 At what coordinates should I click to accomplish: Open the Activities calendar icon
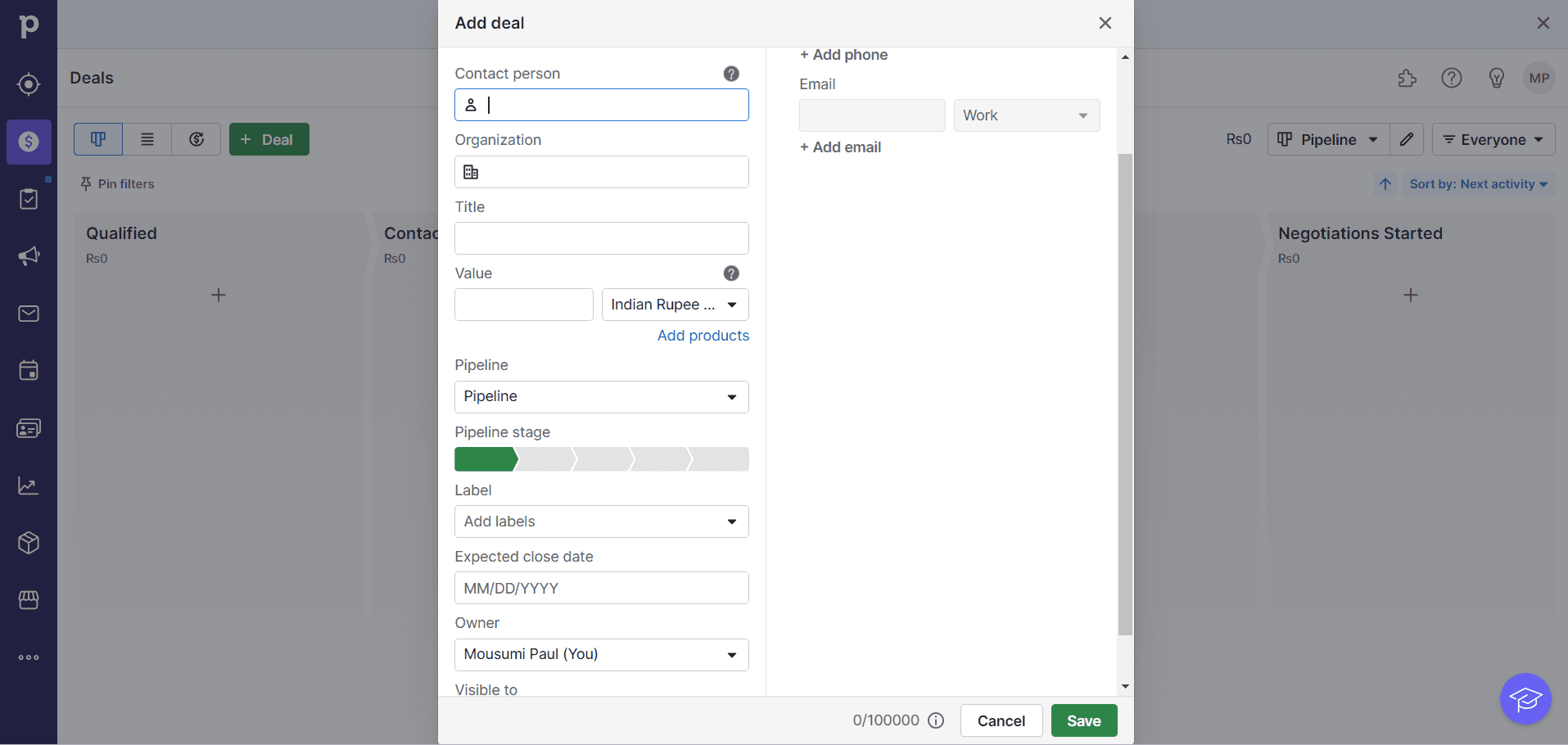[x=29, y=370]
